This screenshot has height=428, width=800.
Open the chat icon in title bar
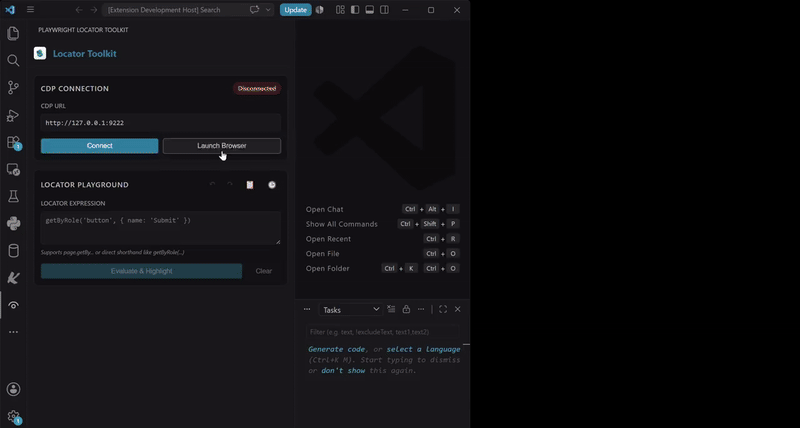point(254,10)
